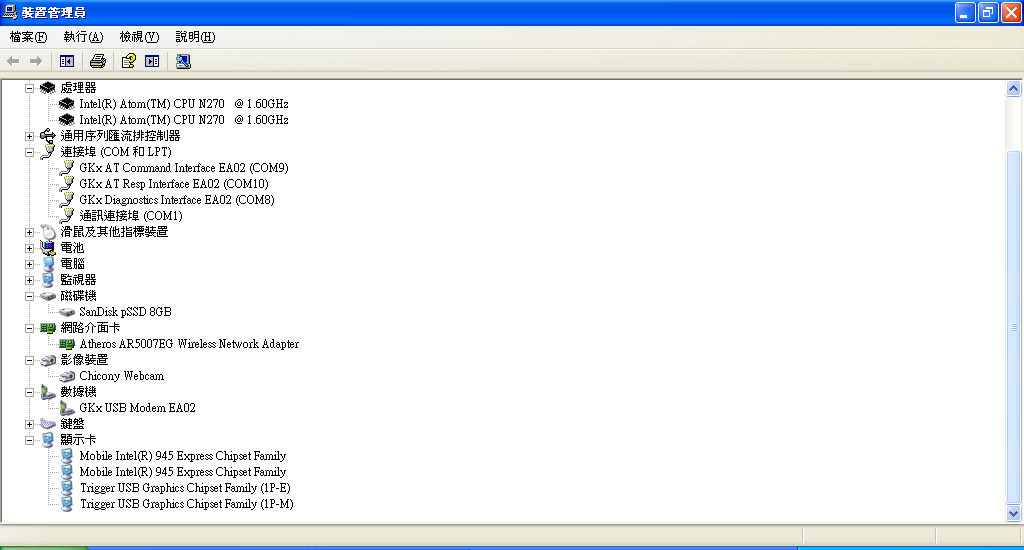
Task: Select GKx AT Resp Interface EA02 (COM10)
Action: click(174, 184)
